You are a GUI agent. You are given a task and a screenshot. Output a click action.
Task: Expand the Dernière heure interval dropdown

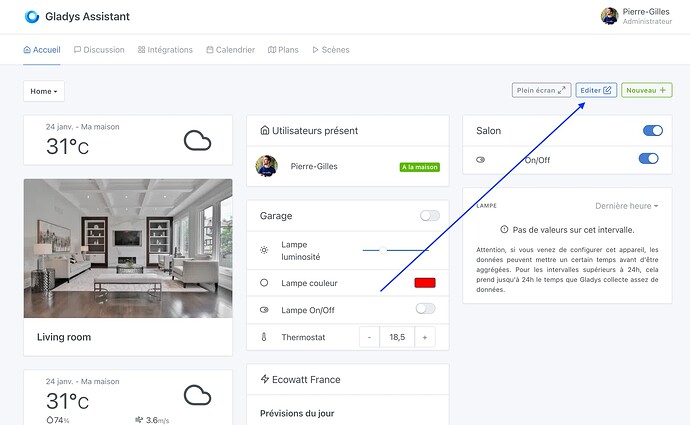coord(627,206)
